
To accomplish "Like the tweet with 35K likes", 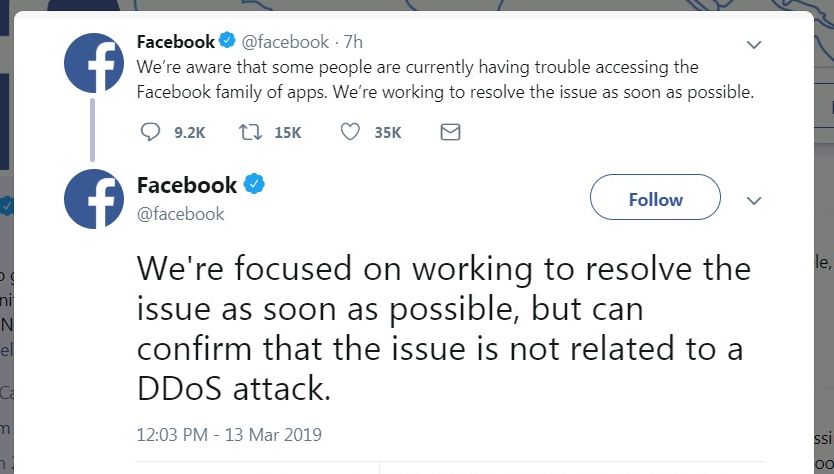I will coord(350,132).
